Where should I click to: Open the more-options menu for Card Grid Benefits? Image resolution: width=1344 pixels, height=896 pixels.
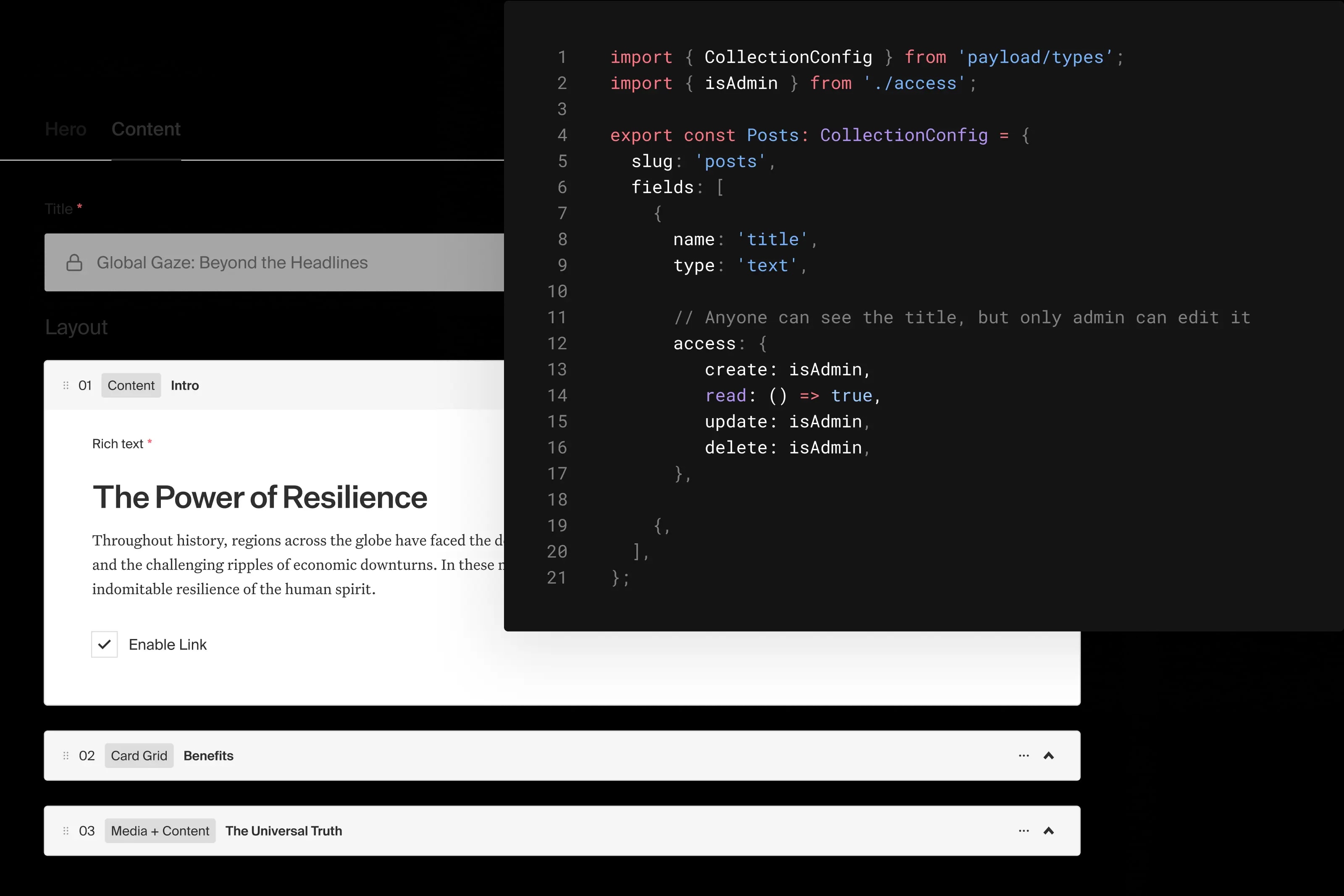[x=1023, y=755]
